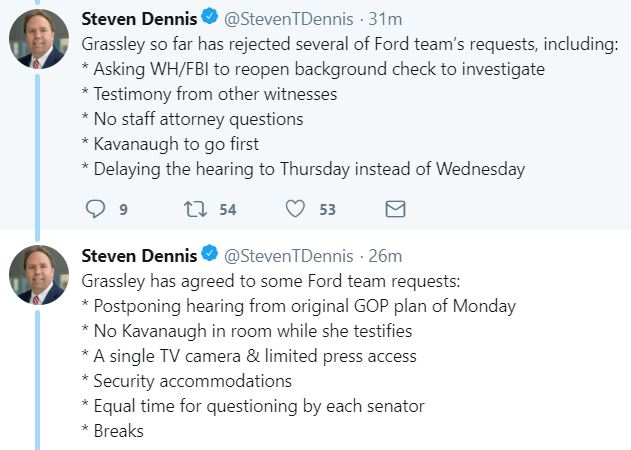Image resolution: width=631 pixels, height=450 pixels.
Task: Click the reply icon on first tweet
Action: (95, 209)
